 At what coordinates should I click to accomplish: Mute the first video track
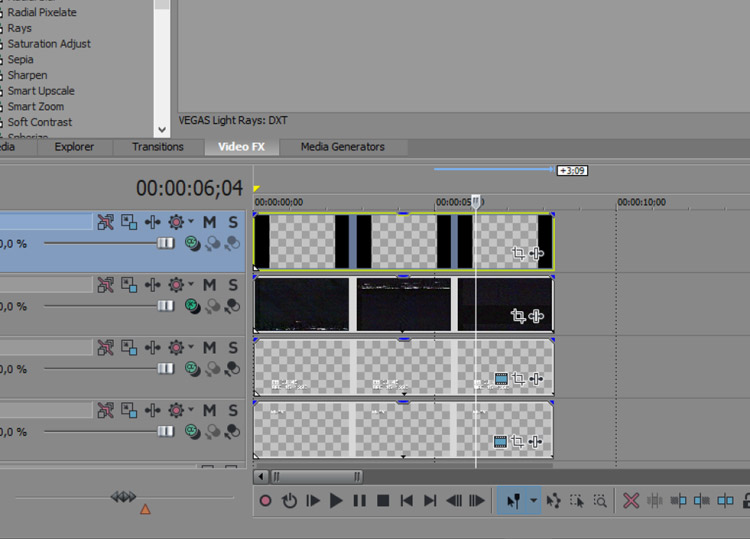(x=209, y=222)
